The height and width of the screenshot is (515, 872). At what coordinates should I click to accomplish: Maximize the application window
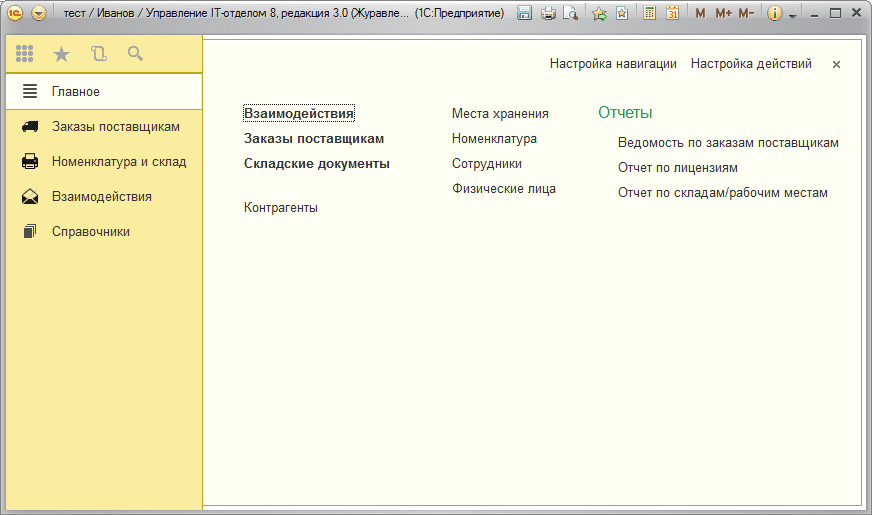coord(835,13)
